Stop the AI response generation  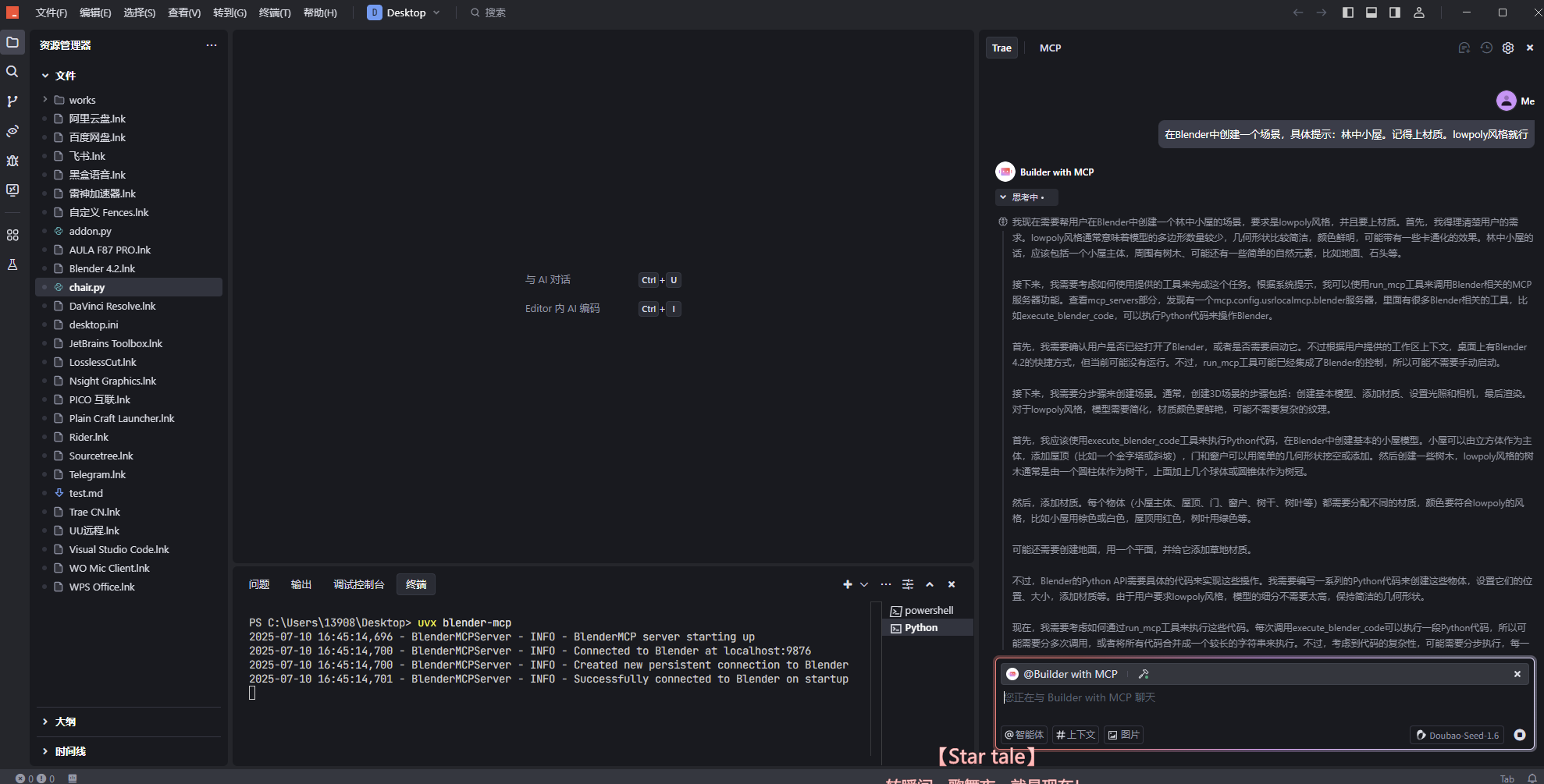(x=1519, y=735)
